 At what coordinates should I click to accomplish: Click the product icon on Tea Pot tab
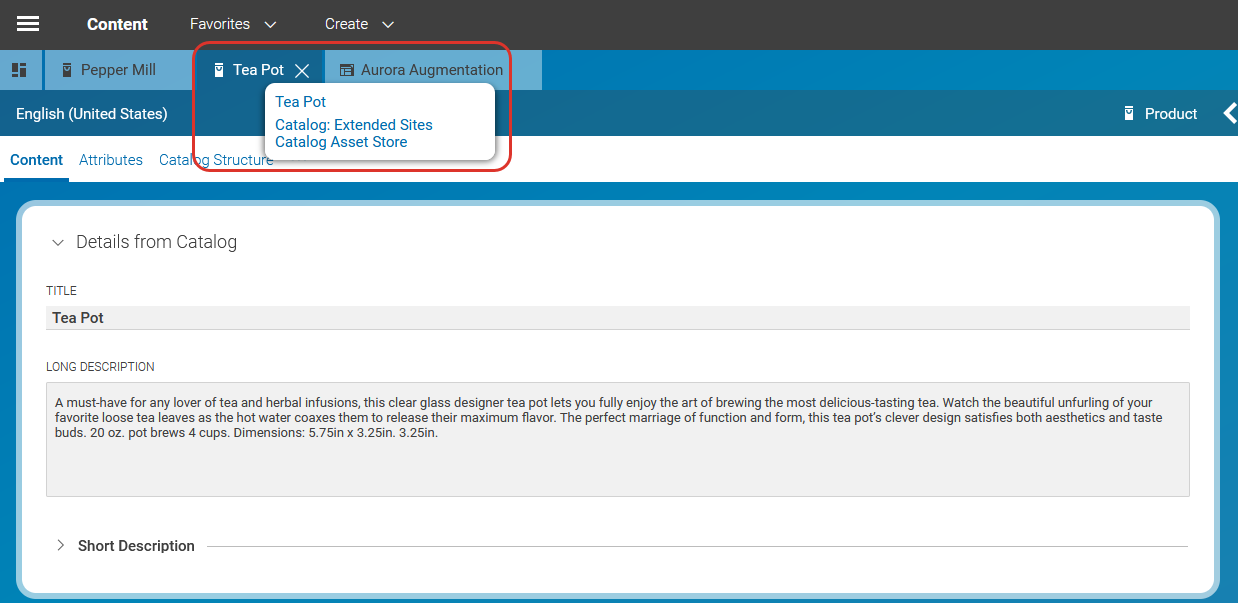[219, 70]
